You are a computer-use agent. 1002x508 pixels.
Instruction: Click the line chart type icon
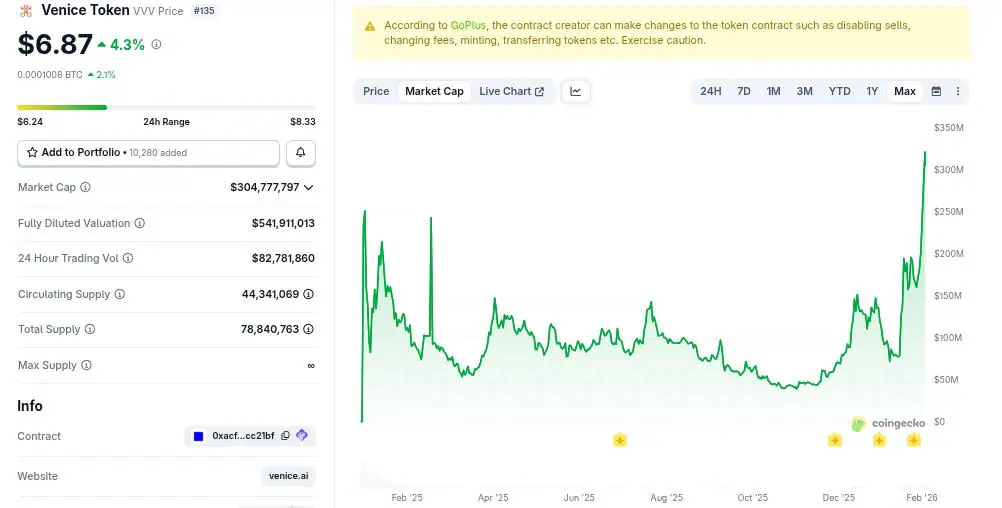576,91
